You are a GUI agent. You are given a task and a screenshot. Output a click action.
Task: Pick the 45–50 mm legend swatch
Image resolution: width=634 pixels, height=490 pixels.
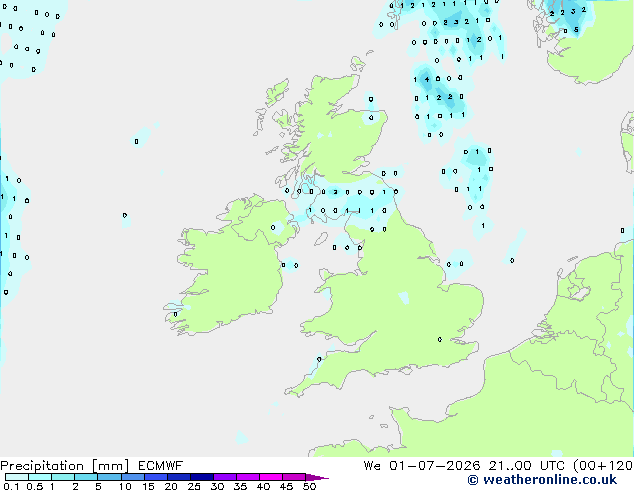coord(294,477)
